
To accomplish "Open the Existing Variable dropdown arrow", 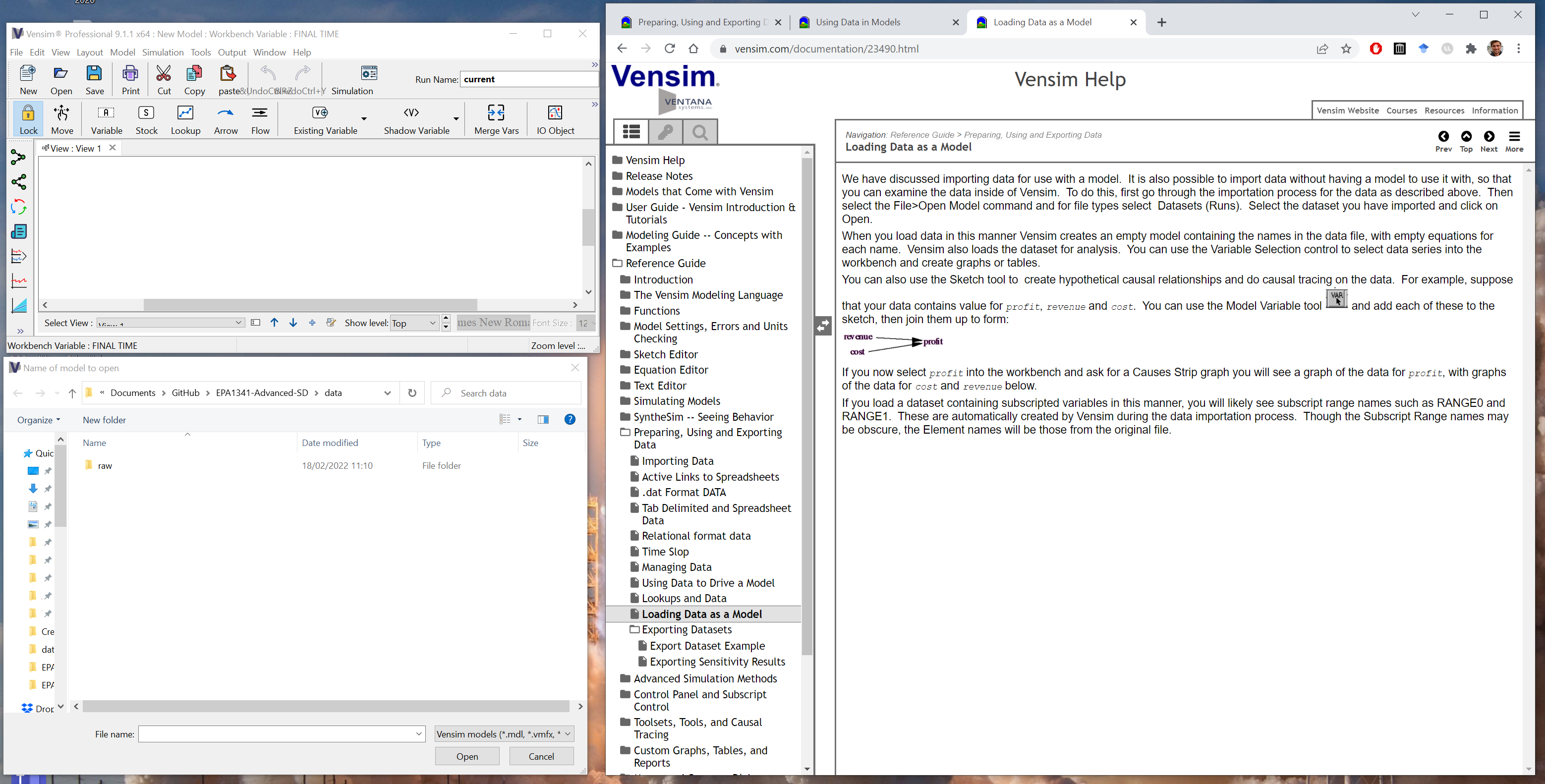I will coord(364,119).
